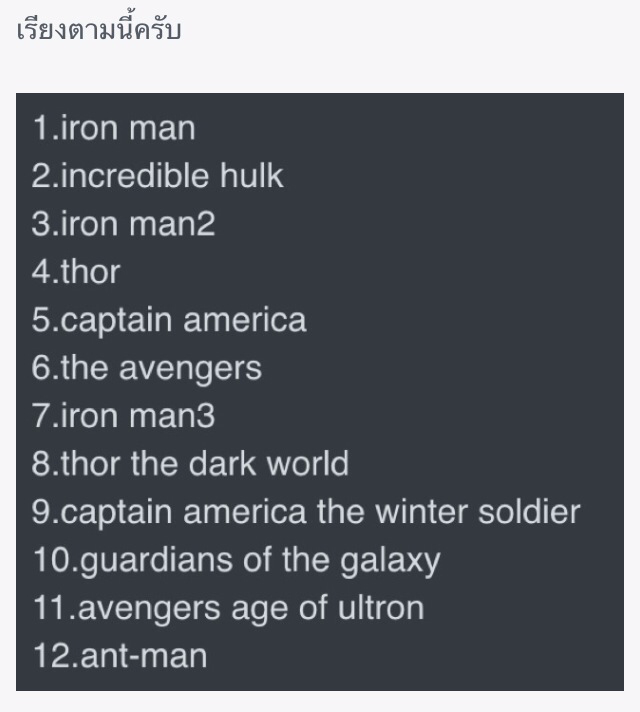Click the word 'america' in line five

pyautogui.click(x=245, y=320)
